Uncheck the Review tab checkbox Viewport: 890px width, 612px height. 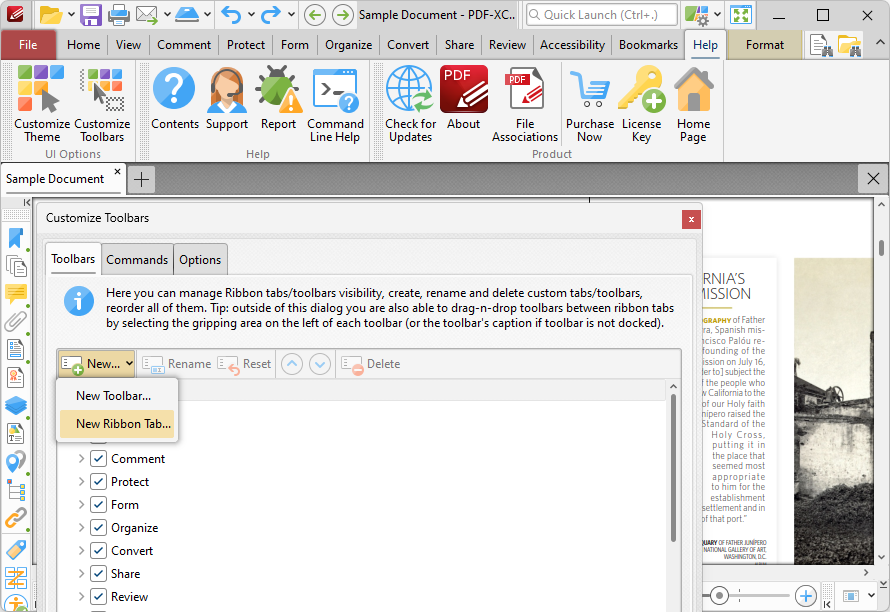pyautogui.click(x=98, y=597)
